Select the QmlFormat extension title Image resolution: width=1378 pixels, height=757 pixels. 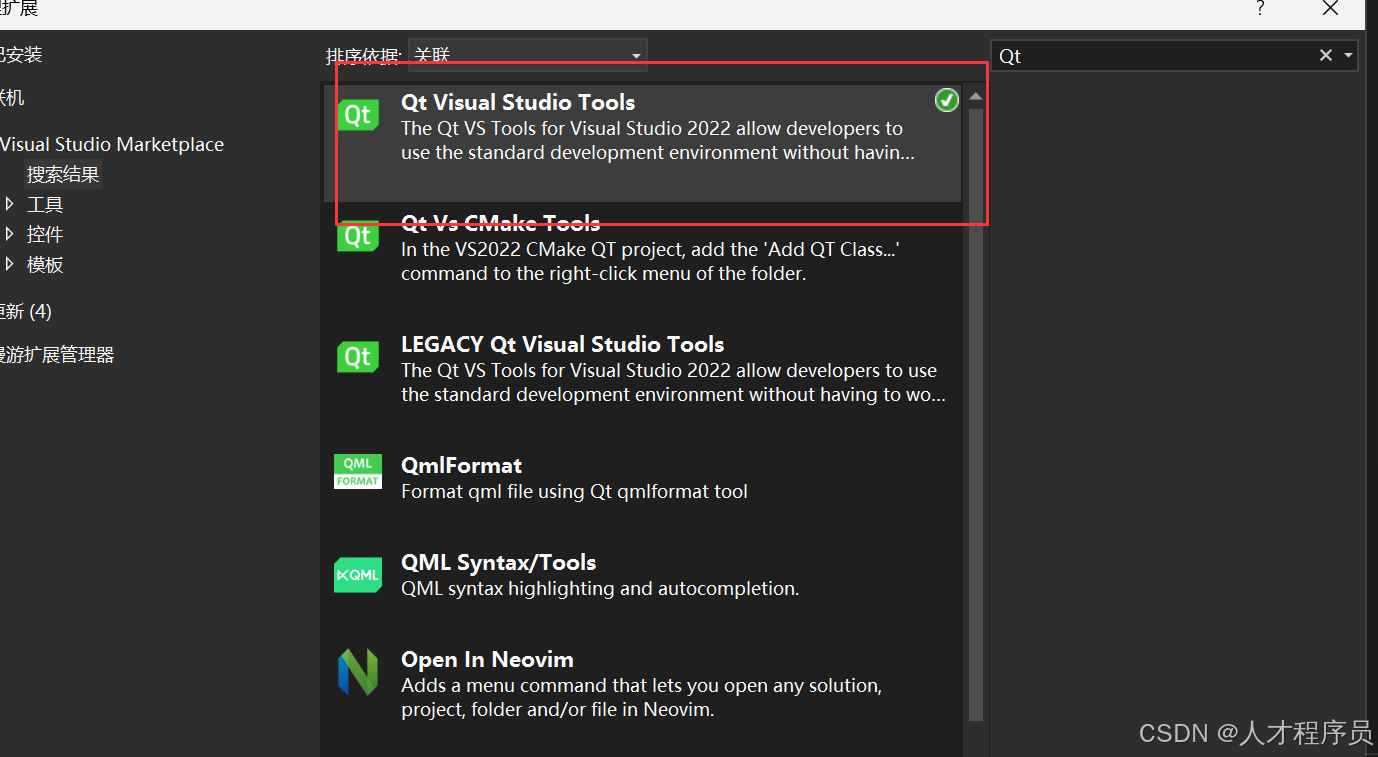461,466
